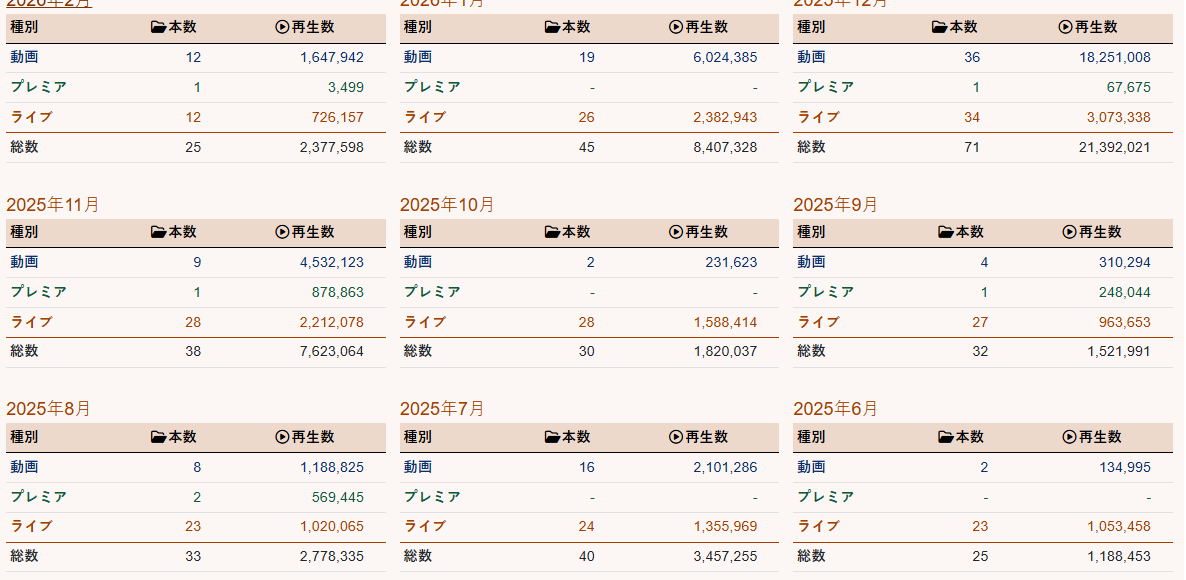This screenshot has width=1186, height=580.
Task: Click the video views value 6,024,385
Action: point(725,57)
